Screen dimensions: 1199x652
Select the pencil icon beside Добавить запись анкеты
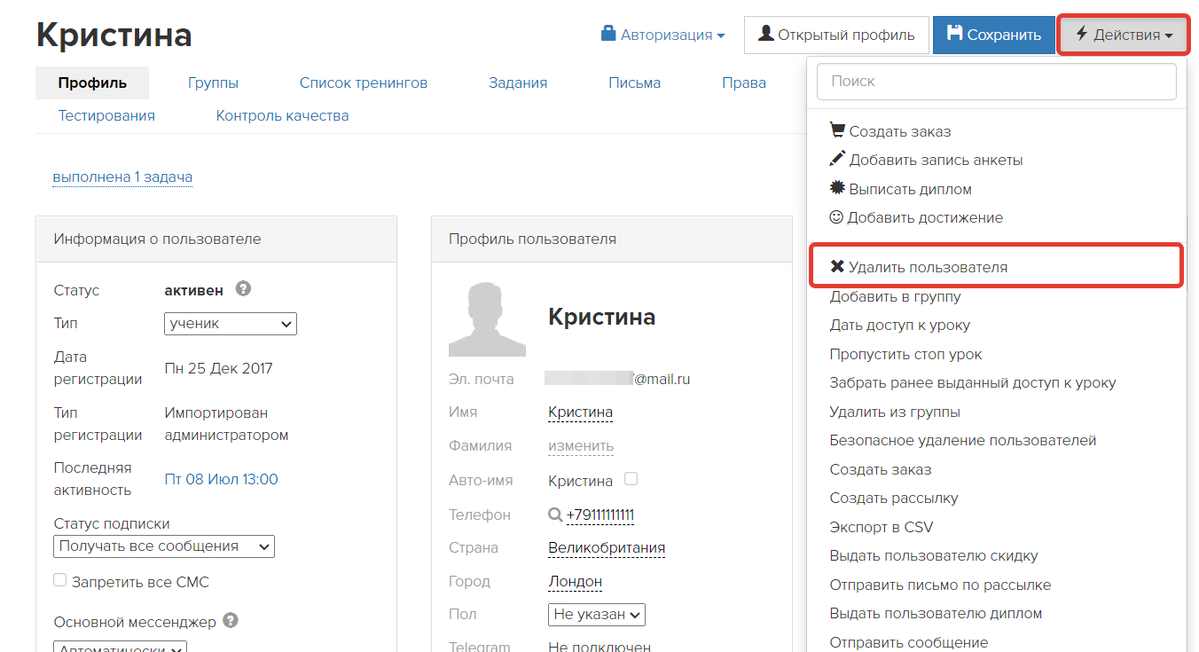tap(837, 159)
